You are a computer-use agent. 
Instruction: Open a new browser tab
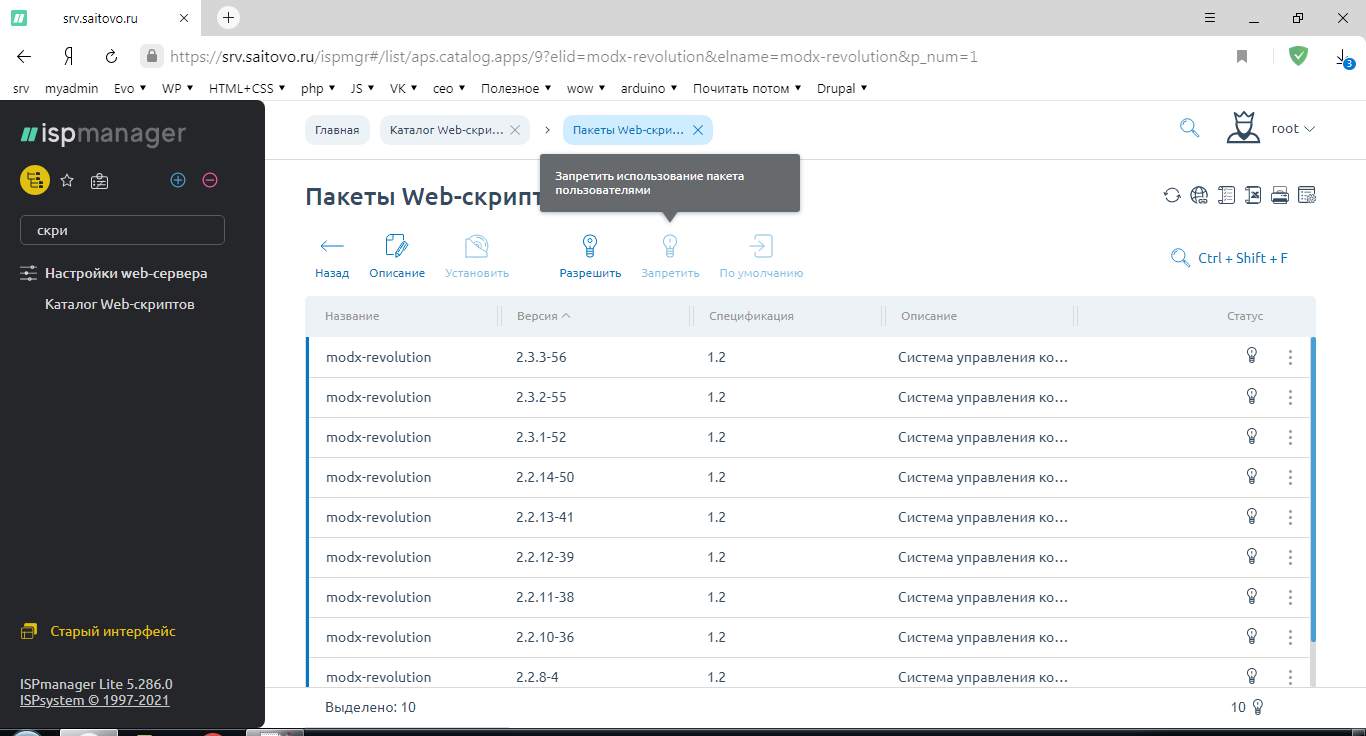[x=229, y=17]
